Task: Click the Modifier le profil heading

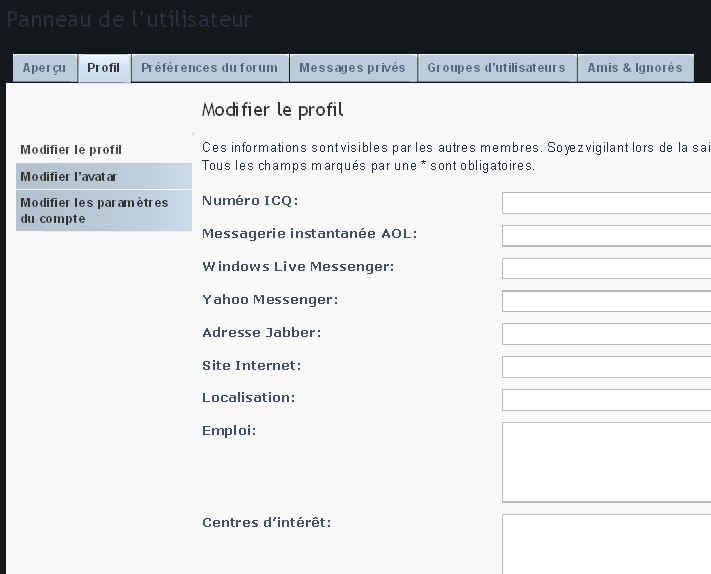Action: [273, 110]
